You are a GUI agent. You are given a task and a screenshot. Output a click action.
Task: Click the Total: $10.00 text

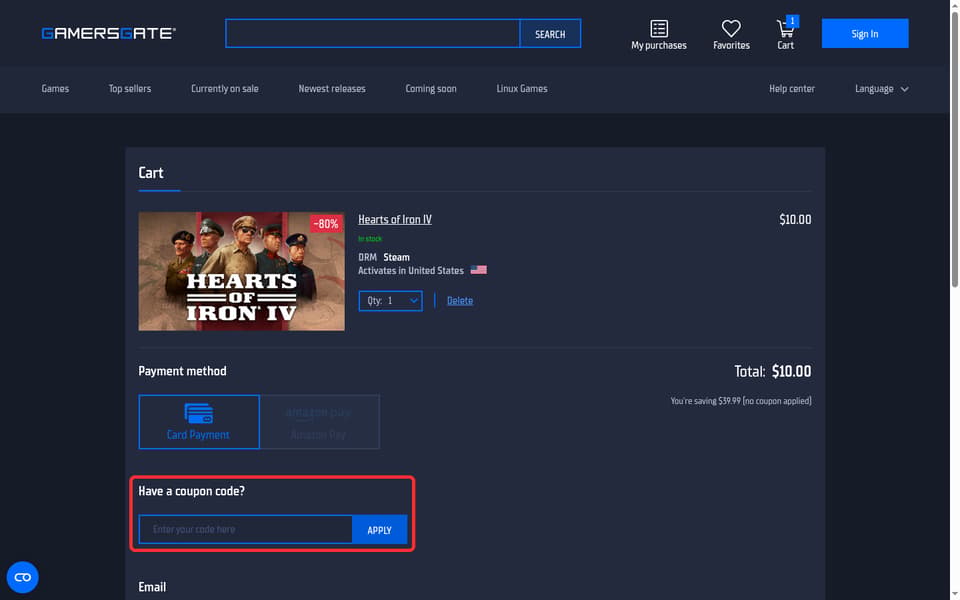773,371
